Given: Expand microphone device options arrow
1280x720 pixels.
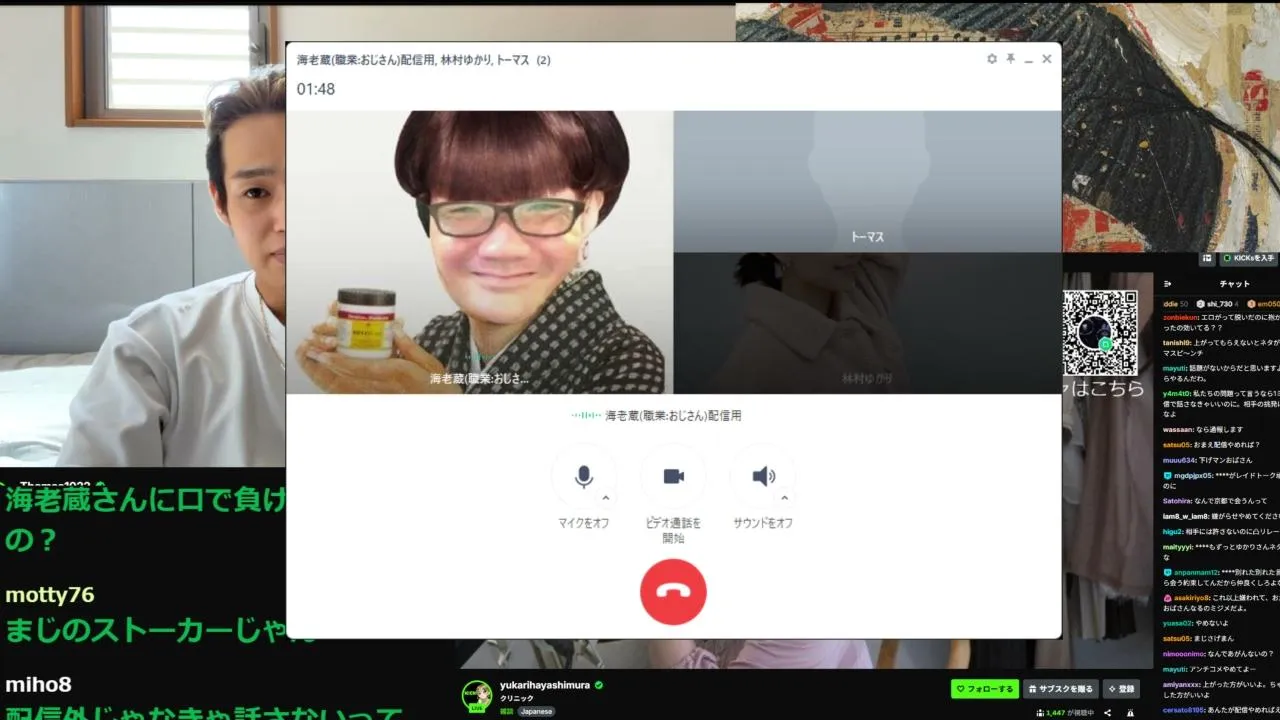Looking at the screenshot, I should [x=606, y=498].
